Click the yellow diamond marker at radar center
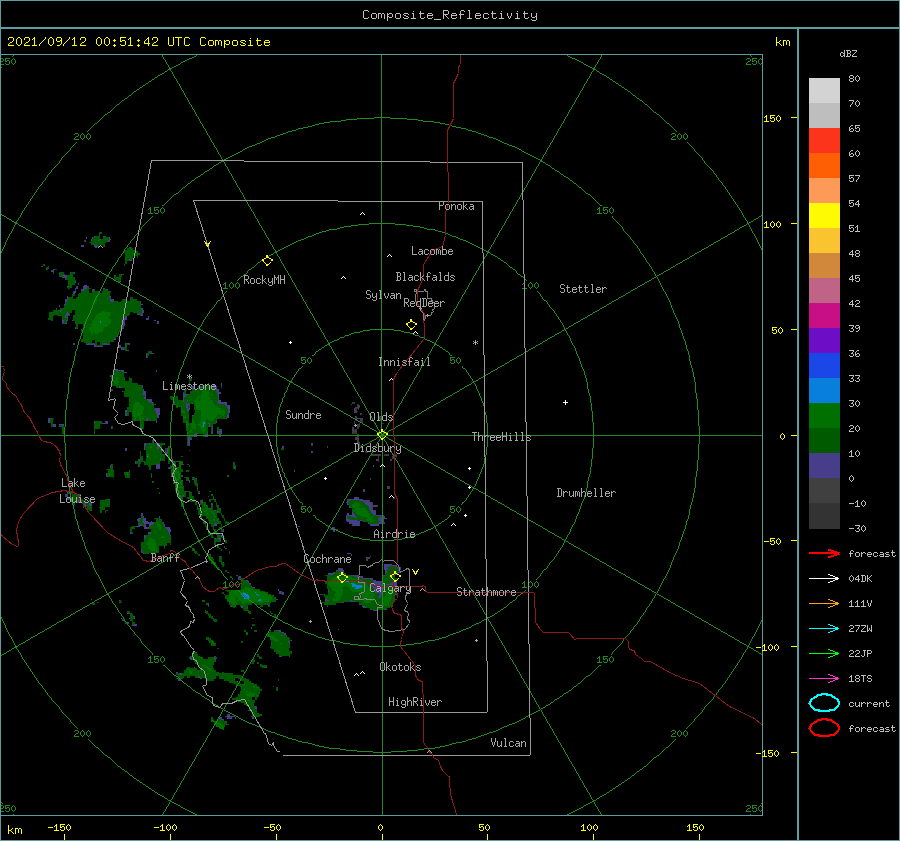900x841 pixels. (x=382, y=435)
